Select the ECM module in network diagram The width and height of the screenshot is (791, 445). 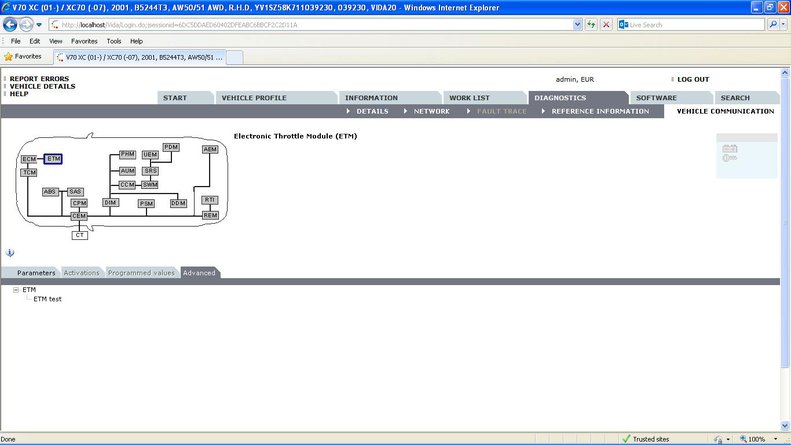point(29,159)
